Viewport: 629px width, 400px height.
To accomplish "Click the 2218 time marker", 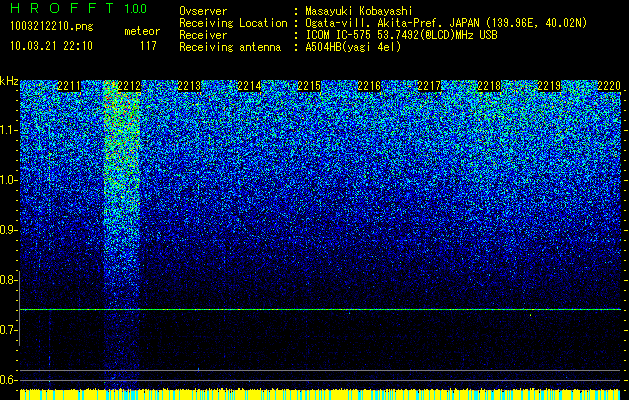I will coord(489,86).
